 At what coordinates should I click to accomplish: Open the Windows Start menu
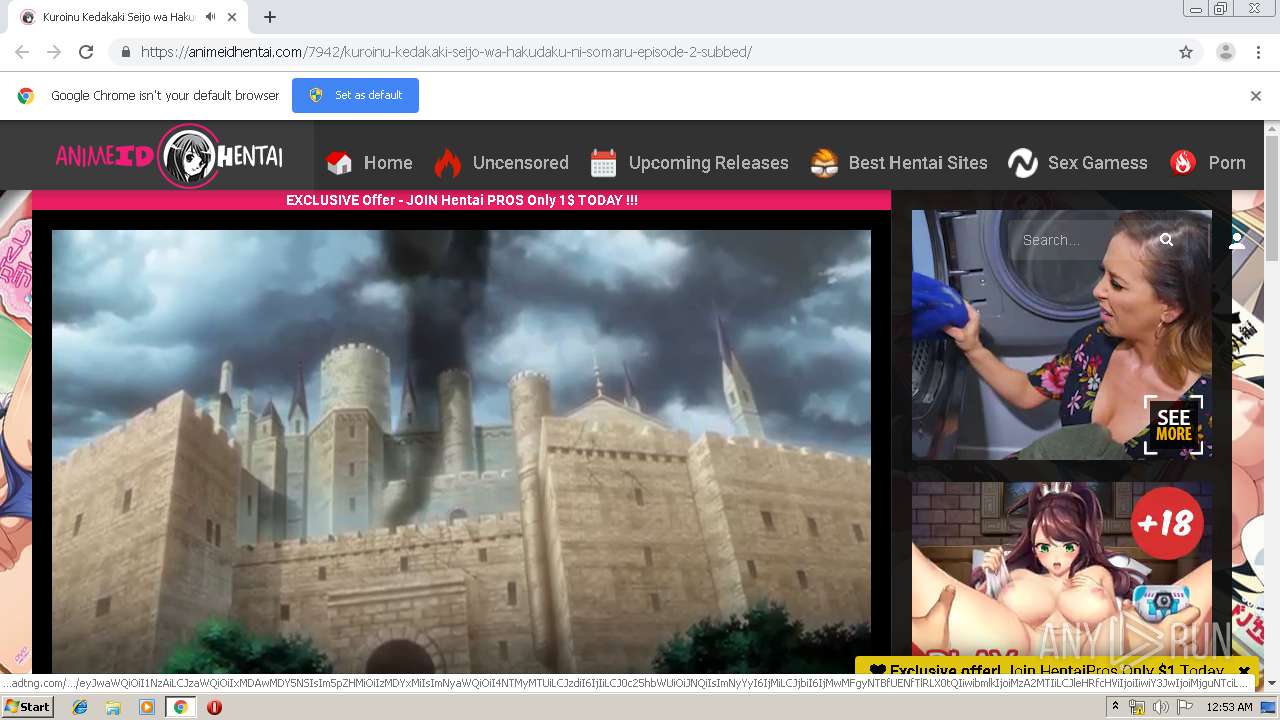pyautogui.click(x=27, y=706)
